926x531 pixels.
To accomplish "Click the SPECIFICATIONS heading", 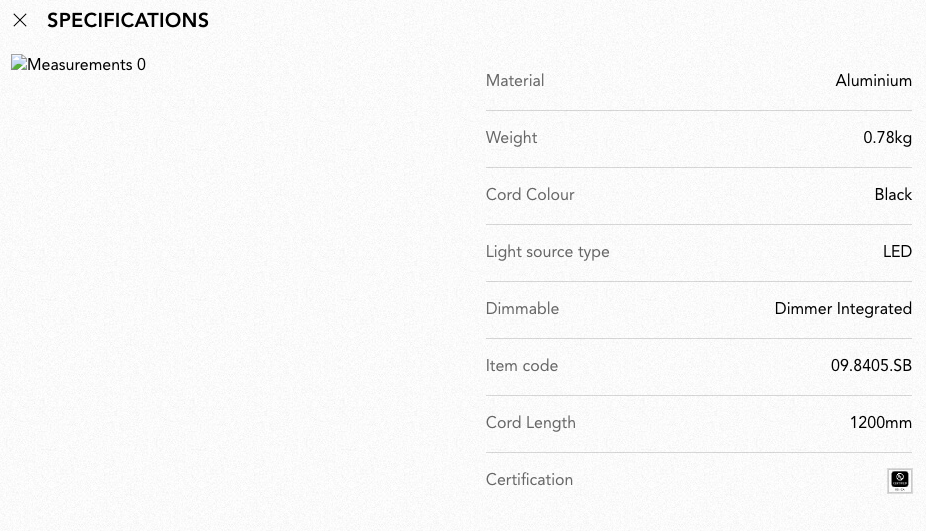I will [128, 21].
